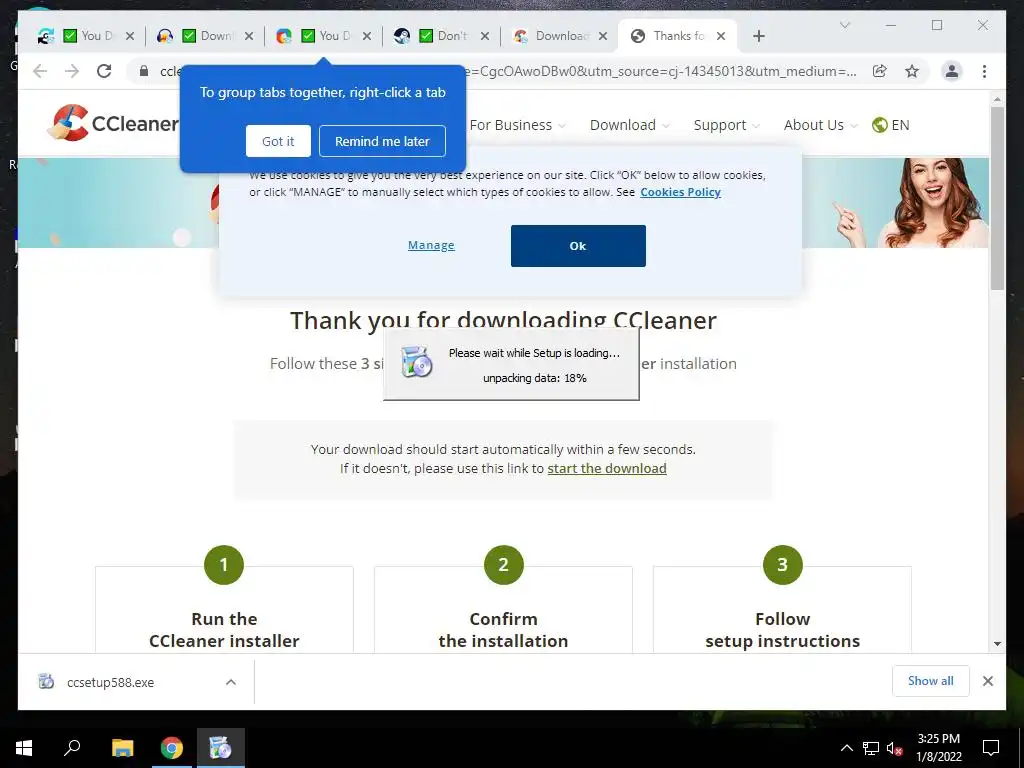Viewport: 1024px width, 768px height.
Task: Expand the 'Download' navigation menu
Action: pyautogui.click(x=630, y=125)
